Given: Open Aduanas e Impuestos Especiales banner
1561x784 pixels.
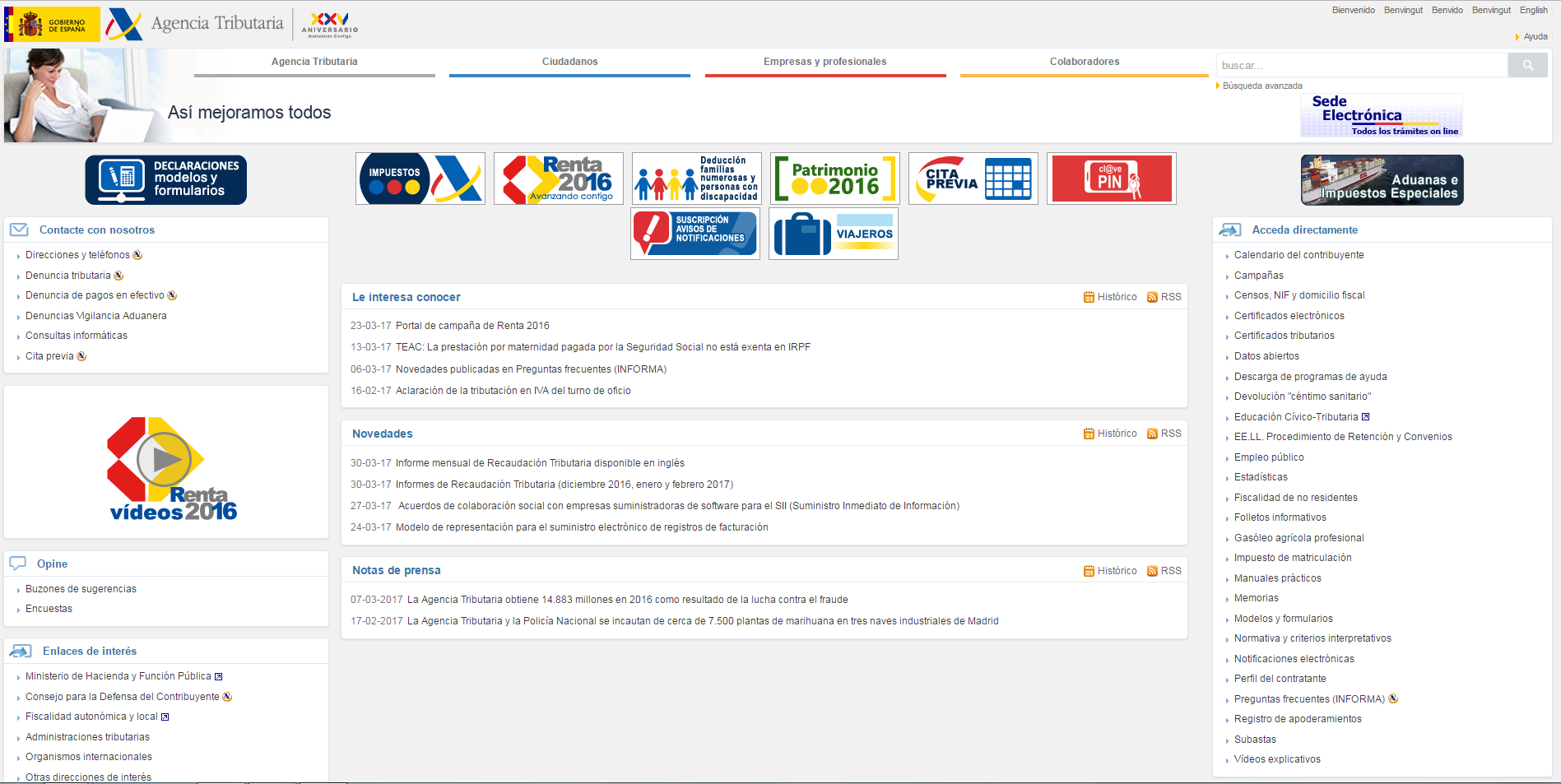Looking at the screenshot, I should (x=1382, y=179).
